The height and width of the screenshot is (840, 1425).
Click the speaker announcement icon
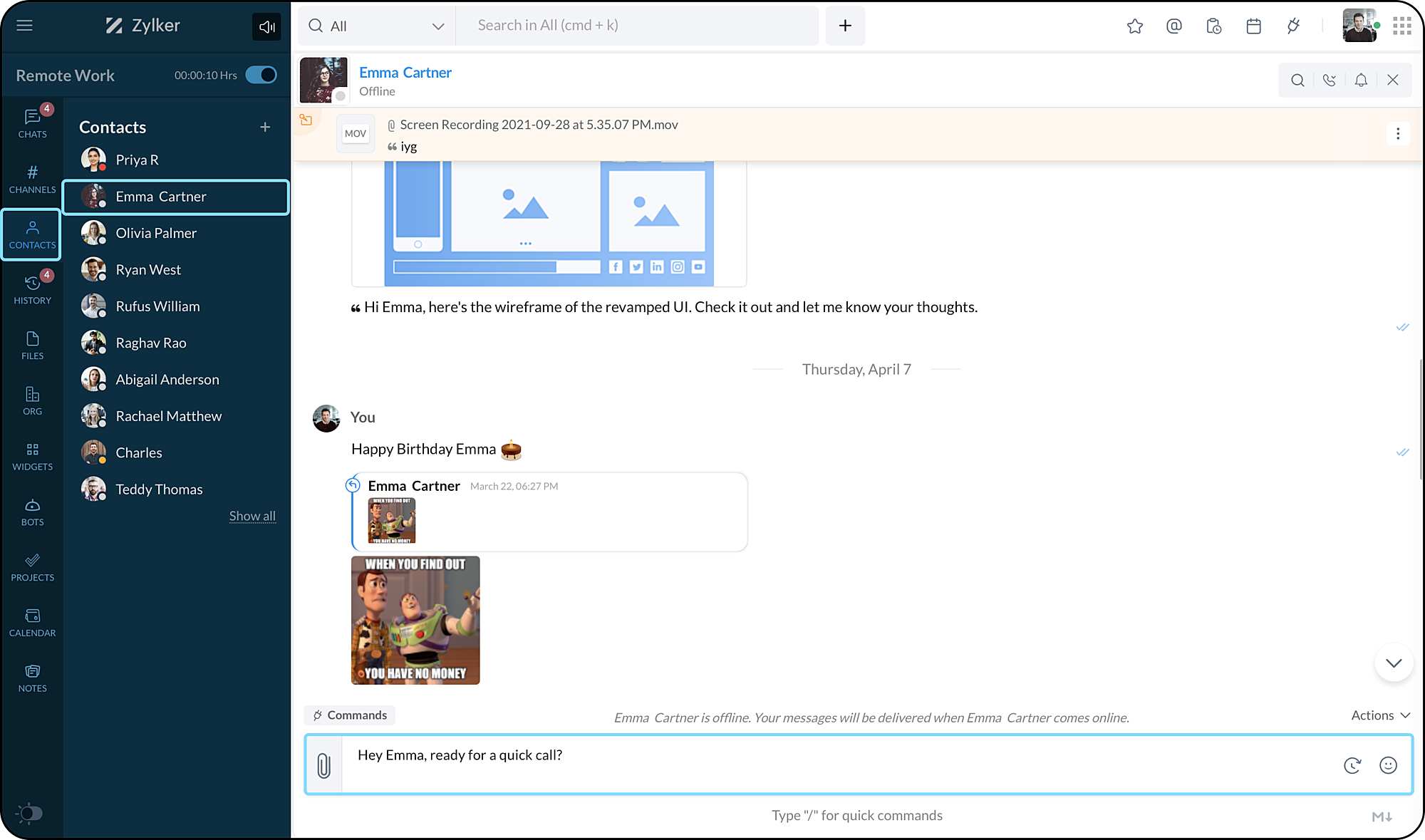(266, 26)
